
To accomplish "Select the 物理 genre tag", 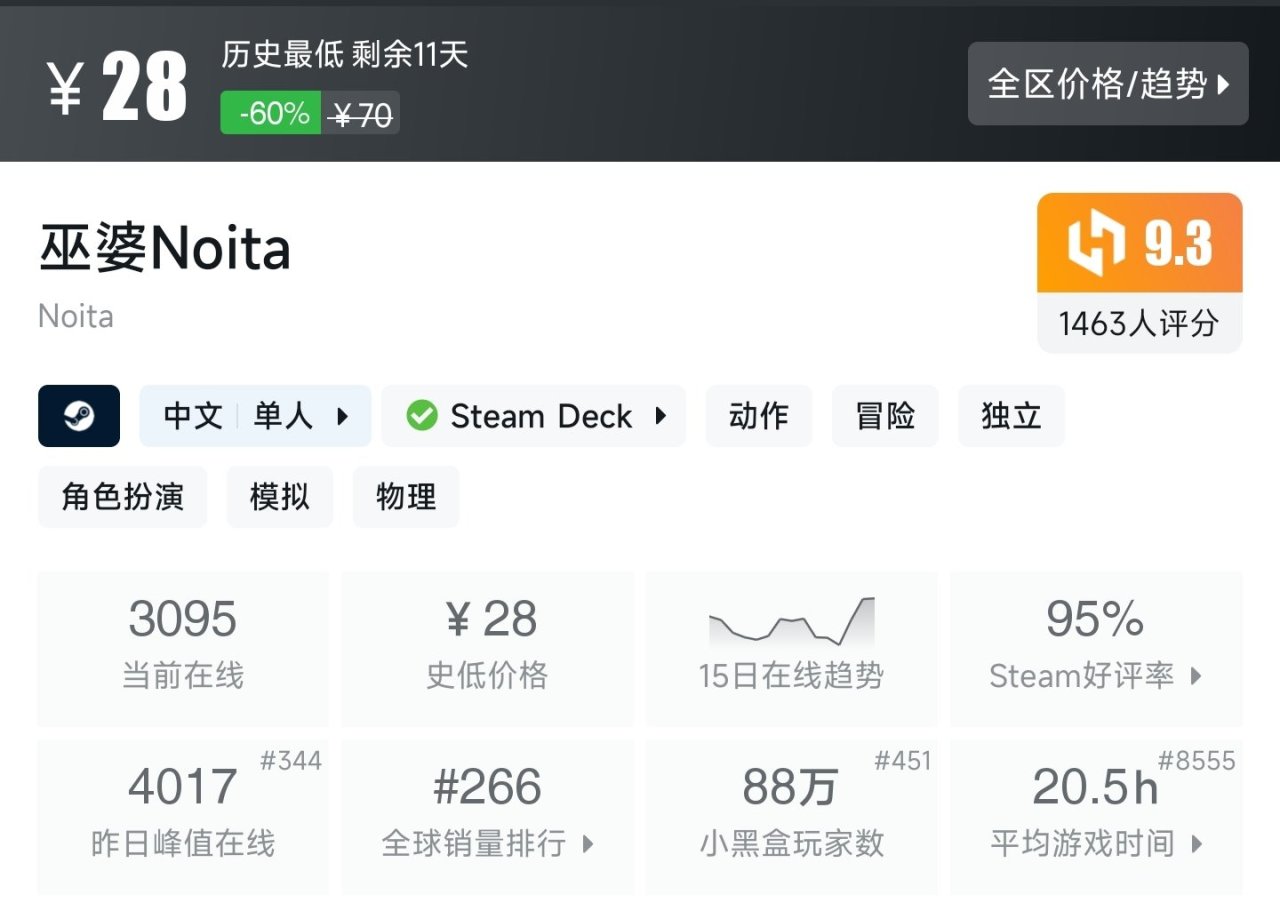I will [x=406, y=497].
